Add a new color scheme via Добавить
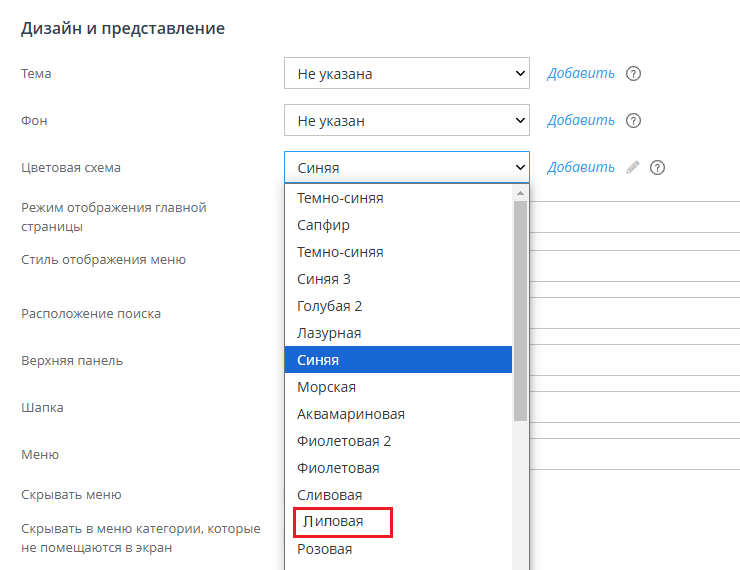 (x=581, y=167)
